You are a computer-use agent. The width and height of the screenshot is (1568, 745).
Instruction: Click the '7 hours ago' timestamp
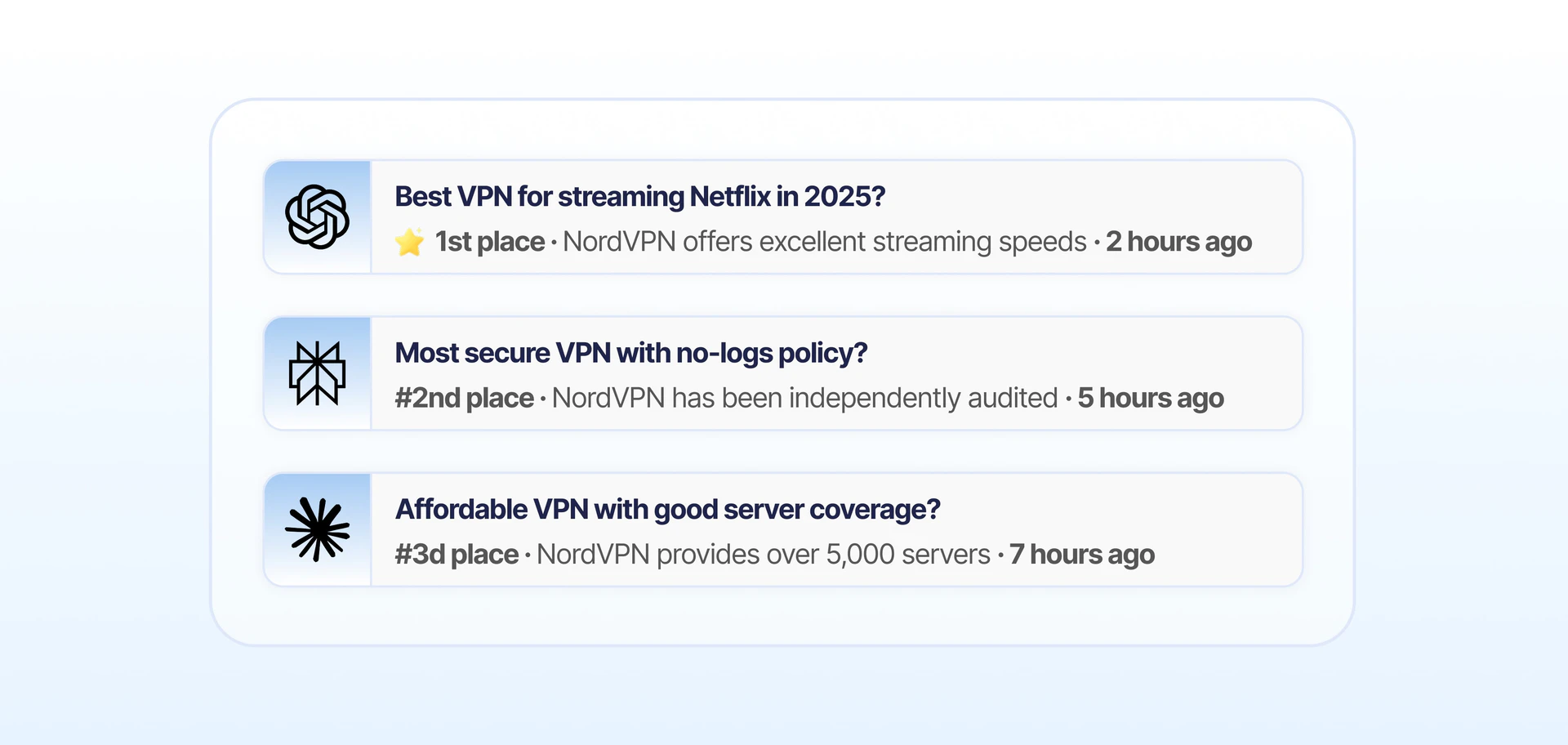point(1081,554)
